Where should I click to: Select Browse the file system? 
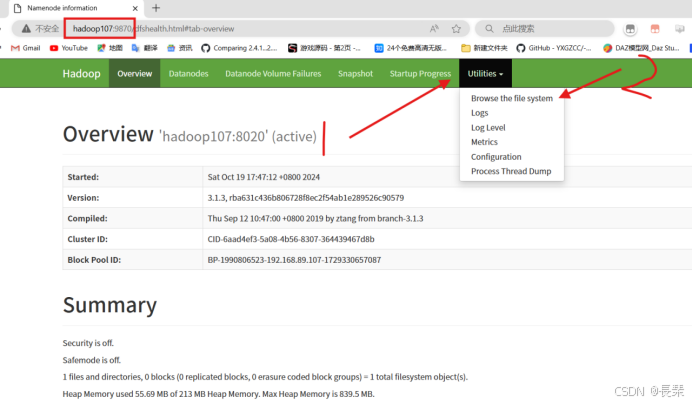(x=511, y=98)
